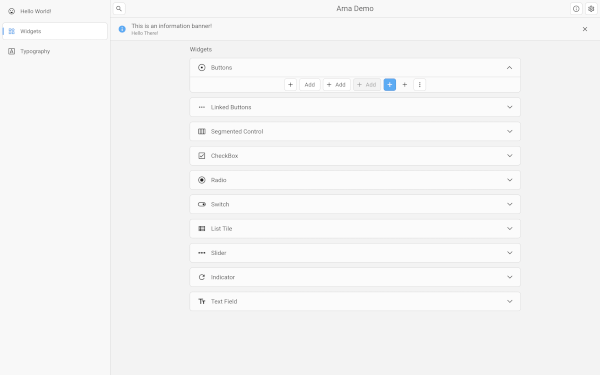The image size is (600, 375).
Task: Click the Widgets page heading text
Action: click(201, 49)
